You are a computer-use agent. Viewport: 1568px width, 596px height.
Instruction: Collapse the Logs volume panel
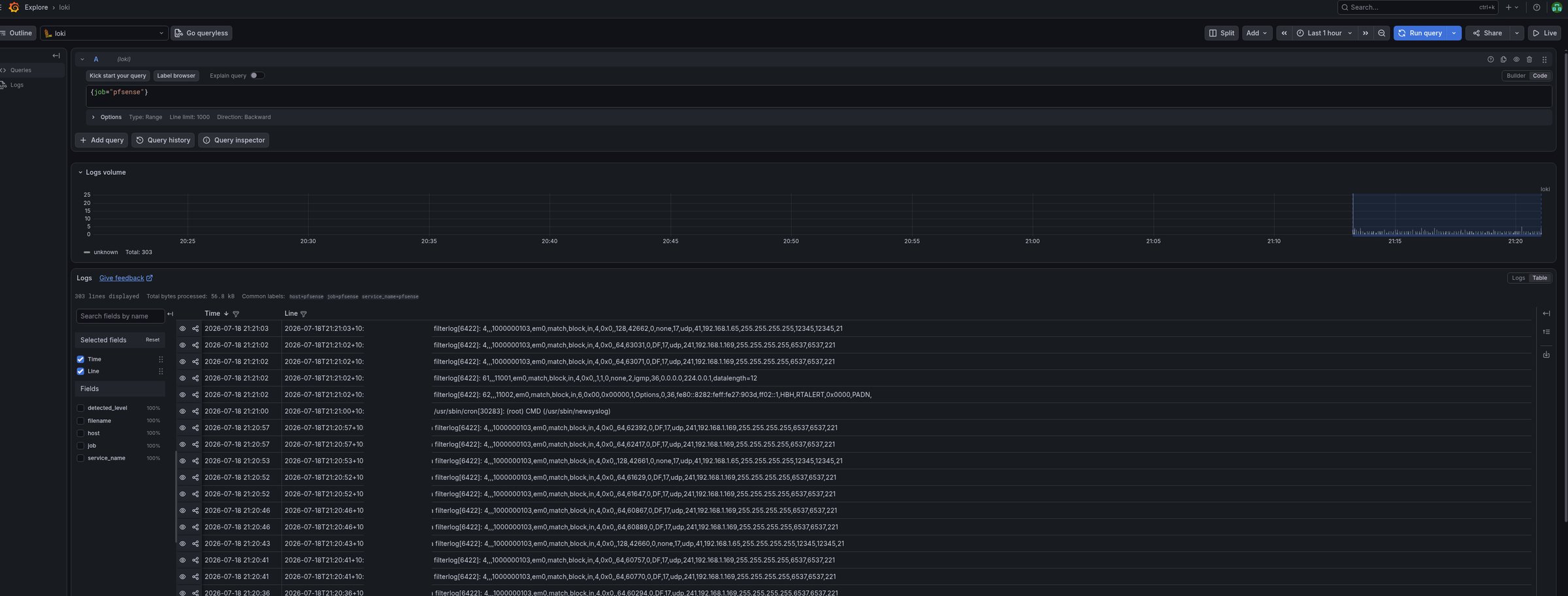coord(80,173)
